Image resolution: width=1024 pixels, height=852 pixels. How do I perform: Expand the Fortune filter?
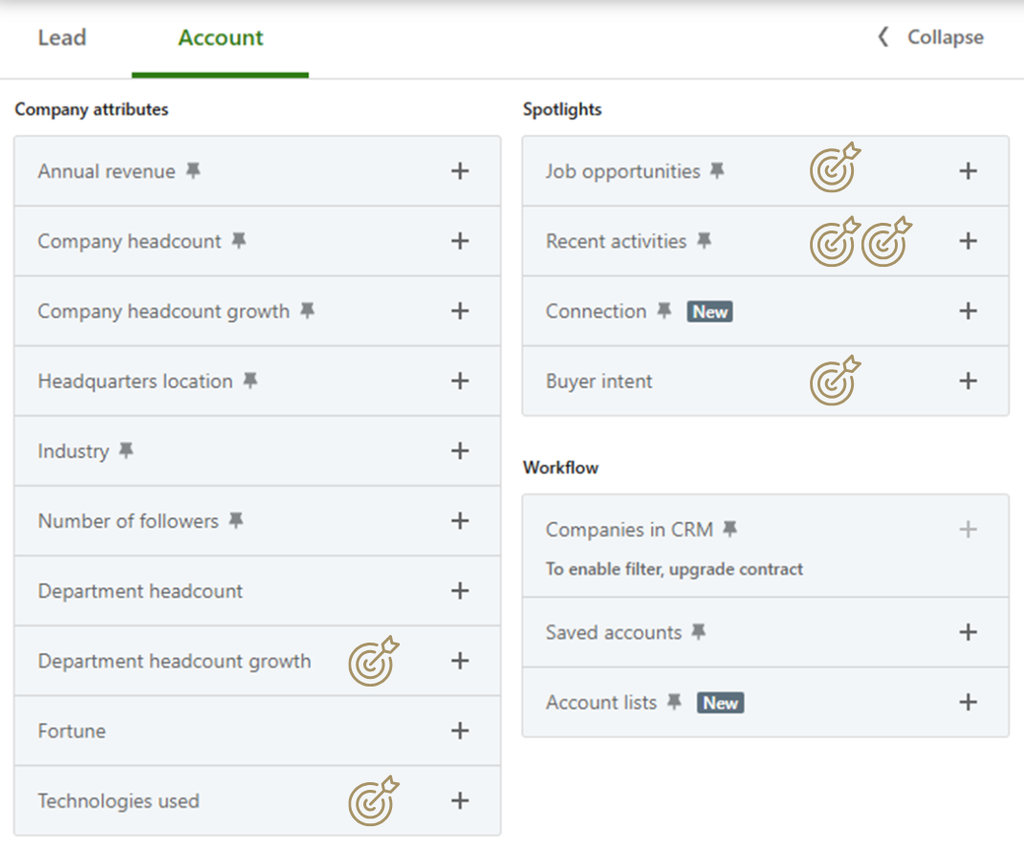click(x=460, y=731)
